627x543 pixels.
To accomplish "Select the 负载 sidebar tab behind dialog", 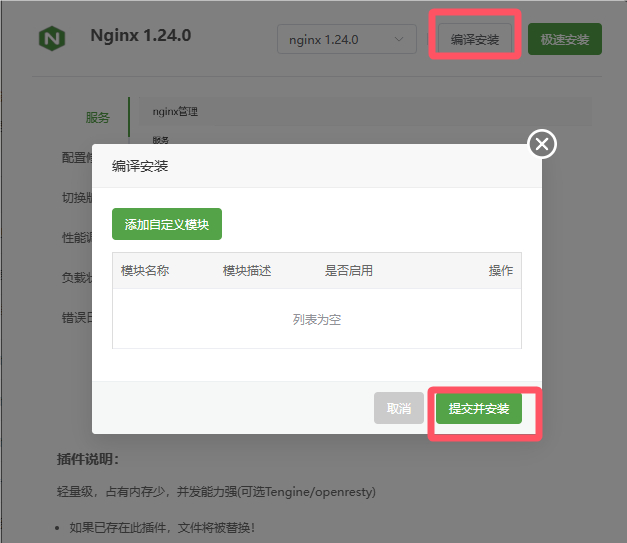I will [x=77, y=277].
